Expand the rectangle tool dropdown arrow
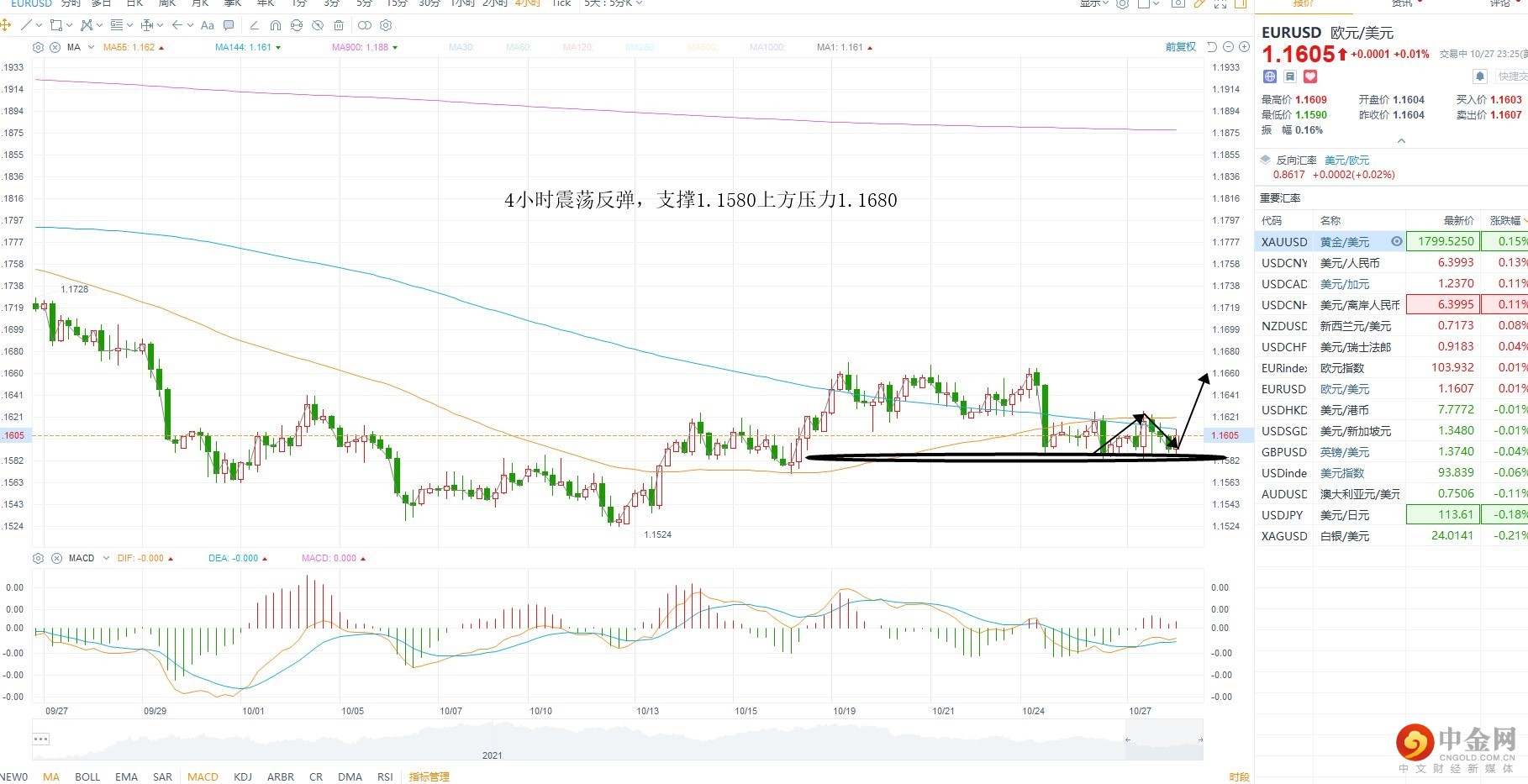 pyautogui.click(x=69, y=25)
